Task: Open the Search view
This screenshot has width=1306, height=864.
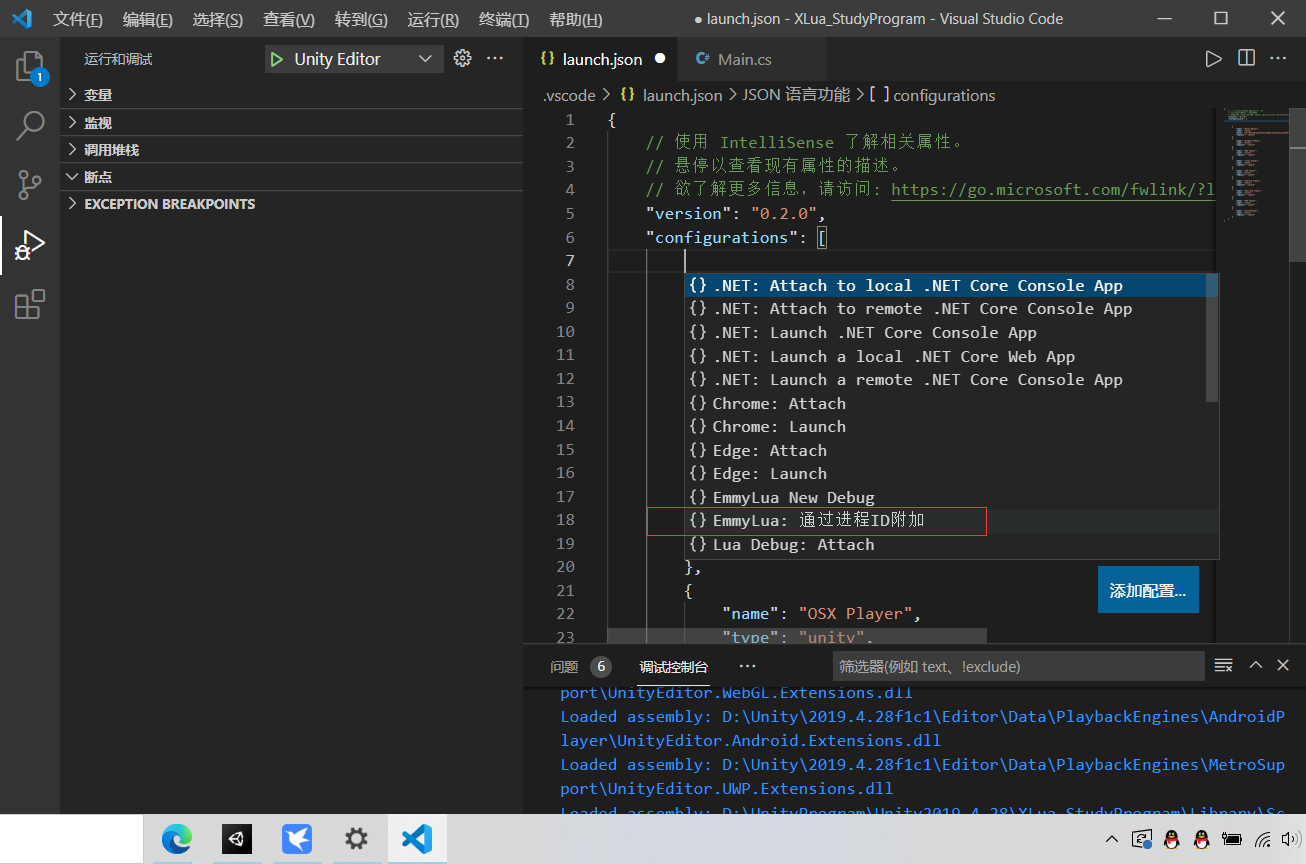Action: tap(30, 125)
